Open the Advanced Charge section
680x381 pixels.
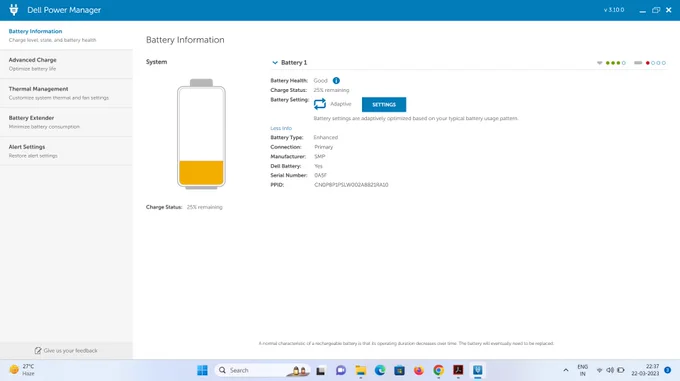[x=66, y=64]
